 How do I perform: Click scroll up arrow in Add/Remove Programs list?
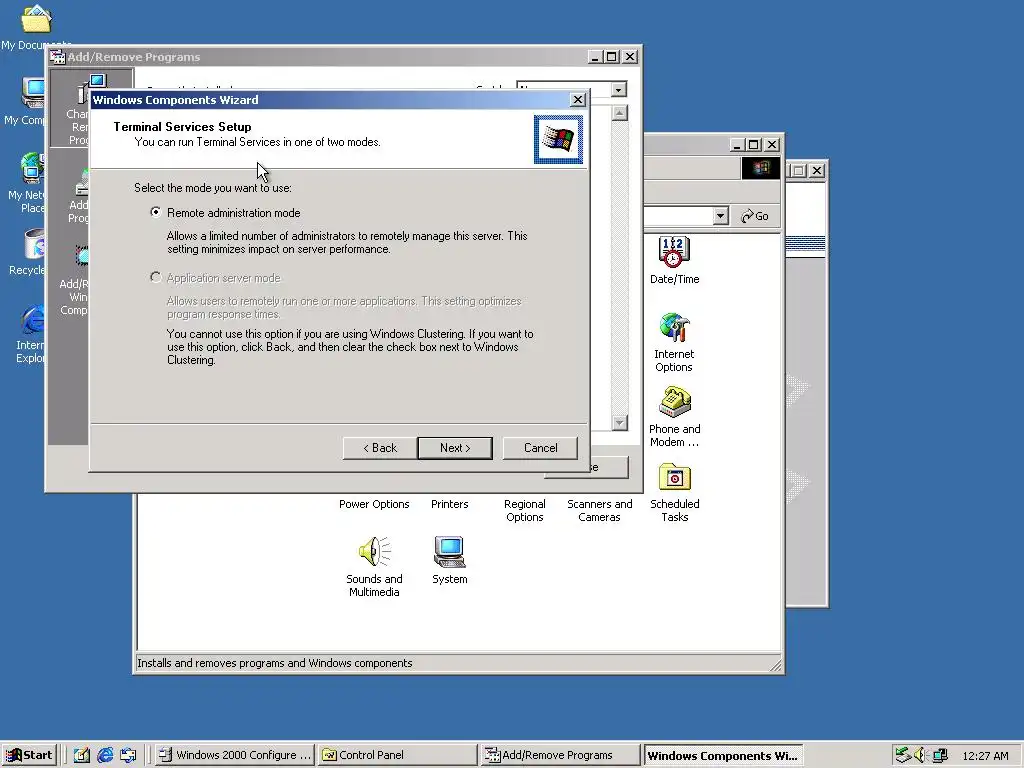(x=620, y=113)
